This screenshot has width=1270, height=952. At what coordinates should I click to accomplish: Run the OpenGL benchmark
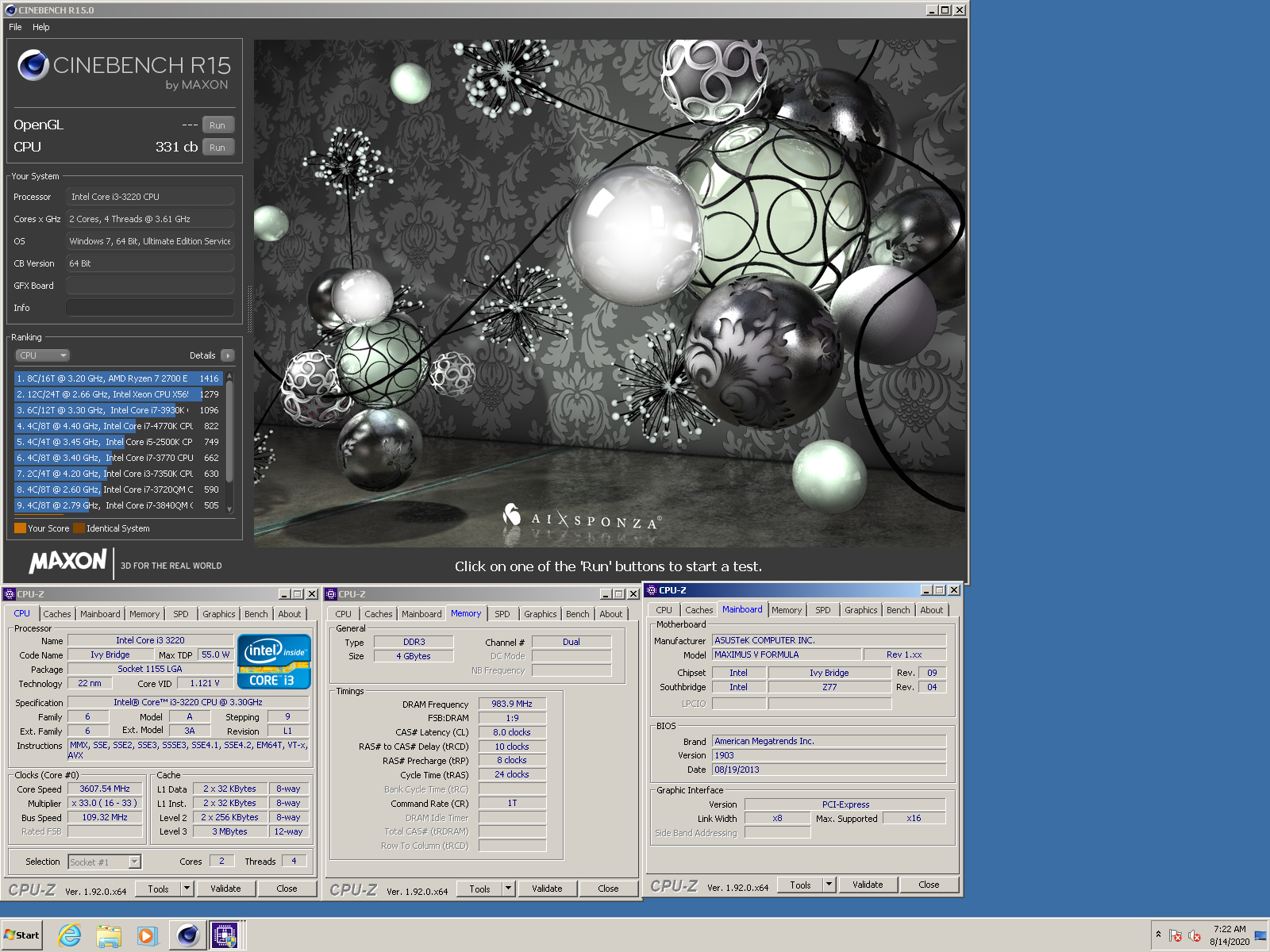click(x=217, y=125)
